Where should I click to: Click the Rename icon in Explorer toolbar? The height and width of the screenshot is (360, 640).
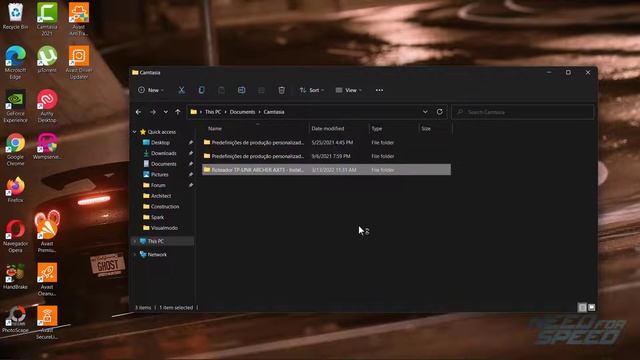tap(241, 90)
